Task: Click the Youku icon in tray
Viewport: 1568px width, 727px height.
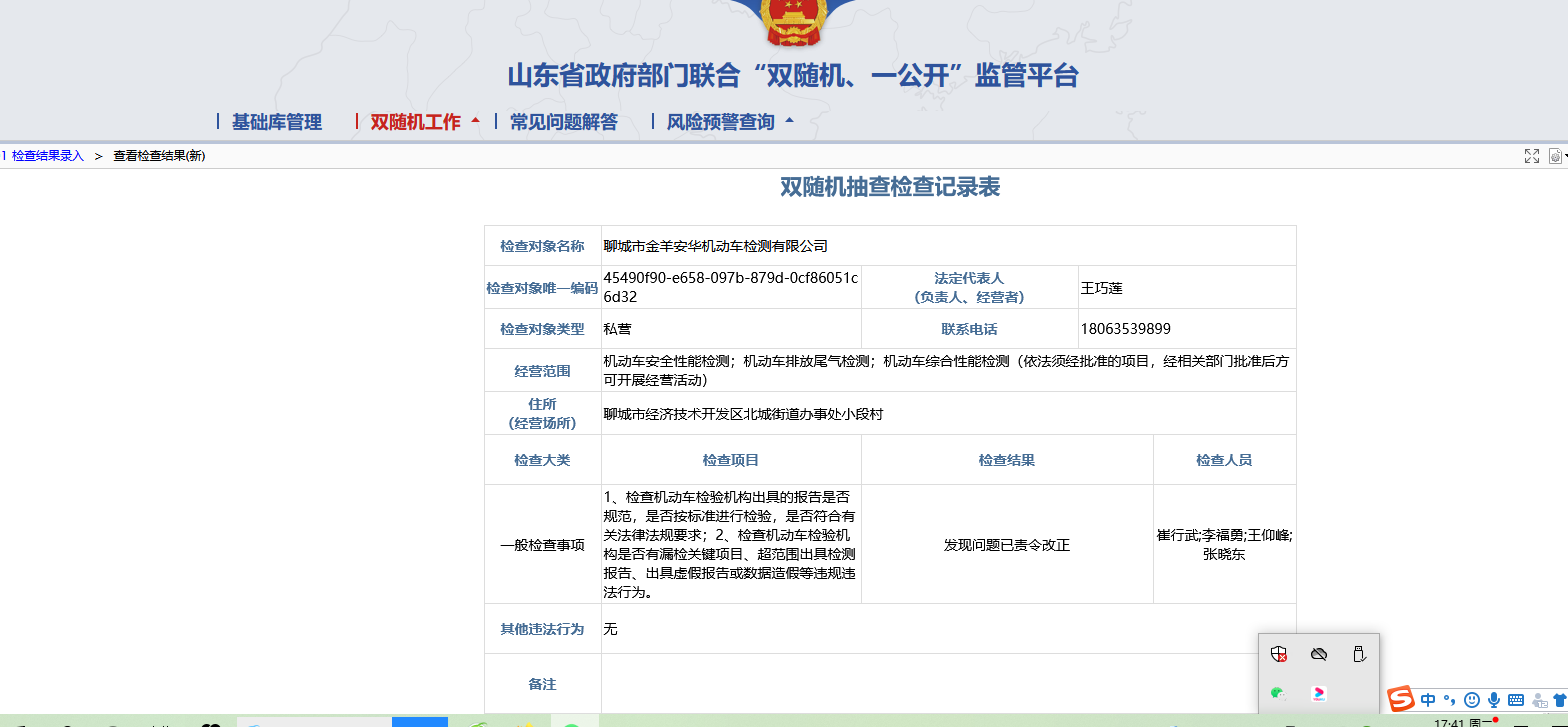Action: (1318, 693)
